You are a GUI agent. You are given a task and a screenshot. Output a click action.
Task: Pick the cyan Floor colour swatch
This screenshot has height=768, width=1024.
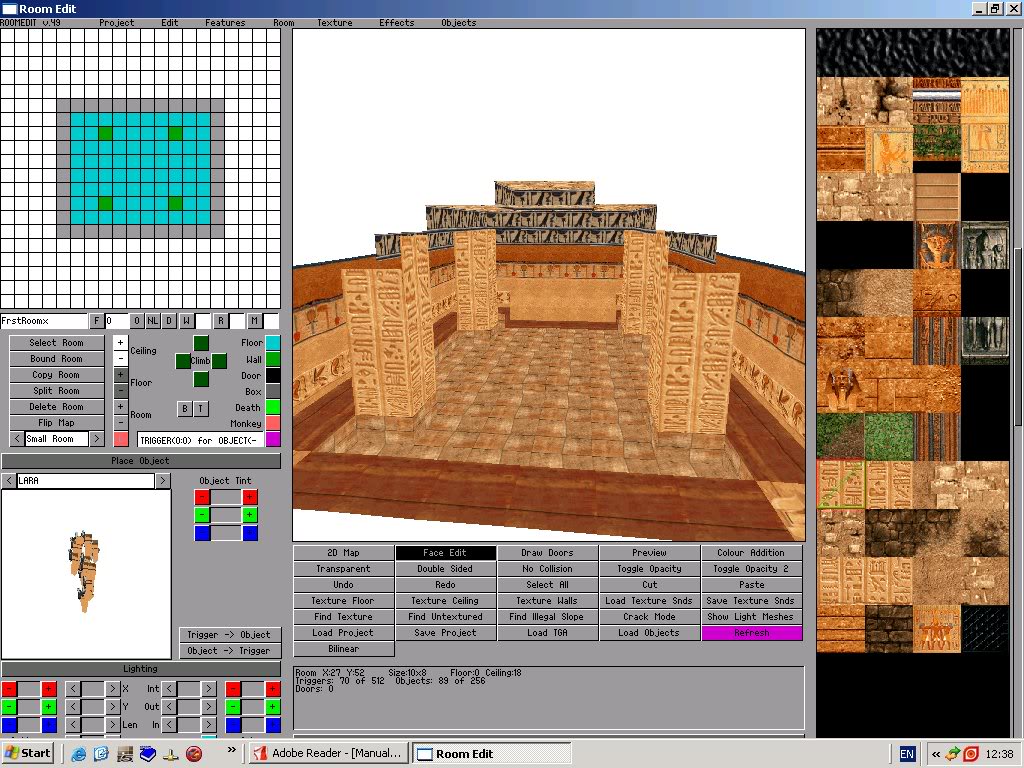pos(273,342)
